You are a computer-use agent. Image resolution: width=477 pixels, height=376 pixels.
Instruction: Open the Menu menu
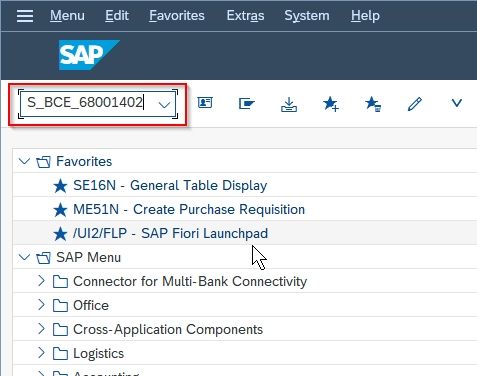[x=67, y=16]
